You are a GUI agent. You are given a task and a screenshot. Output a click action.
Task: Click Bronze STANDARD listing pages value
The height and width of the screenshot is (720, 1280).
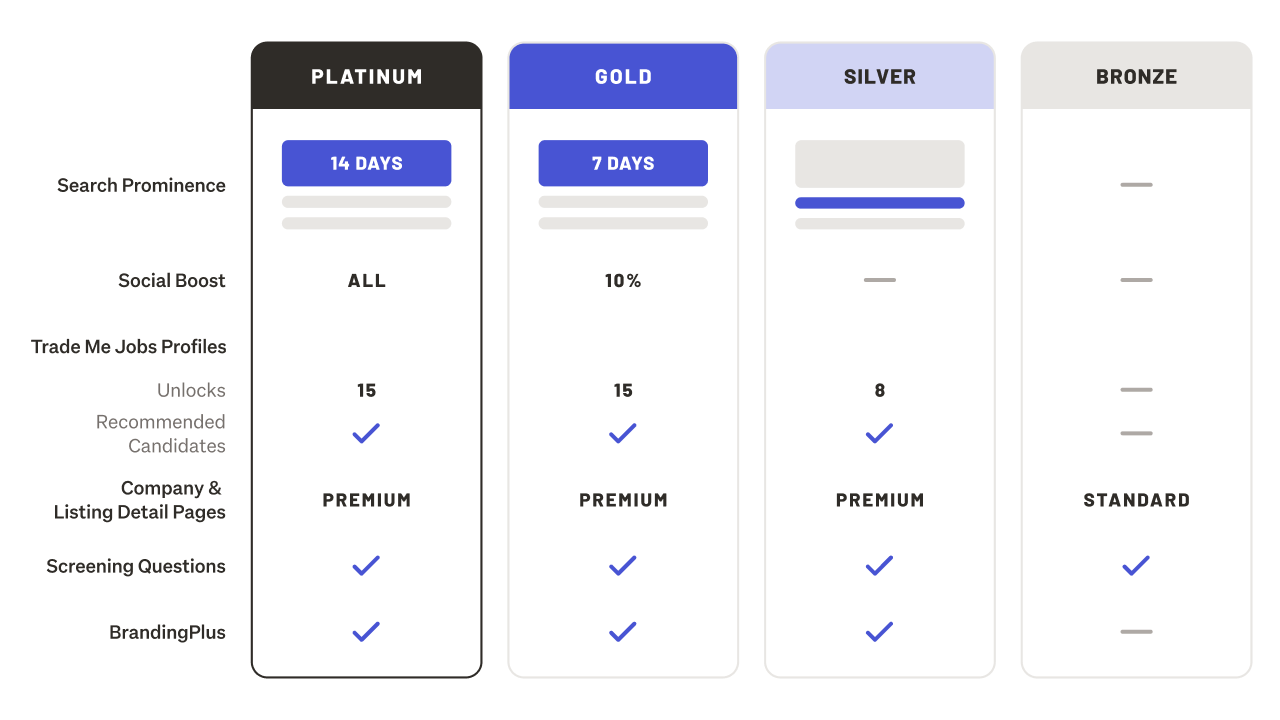[x=1136, y=500]
